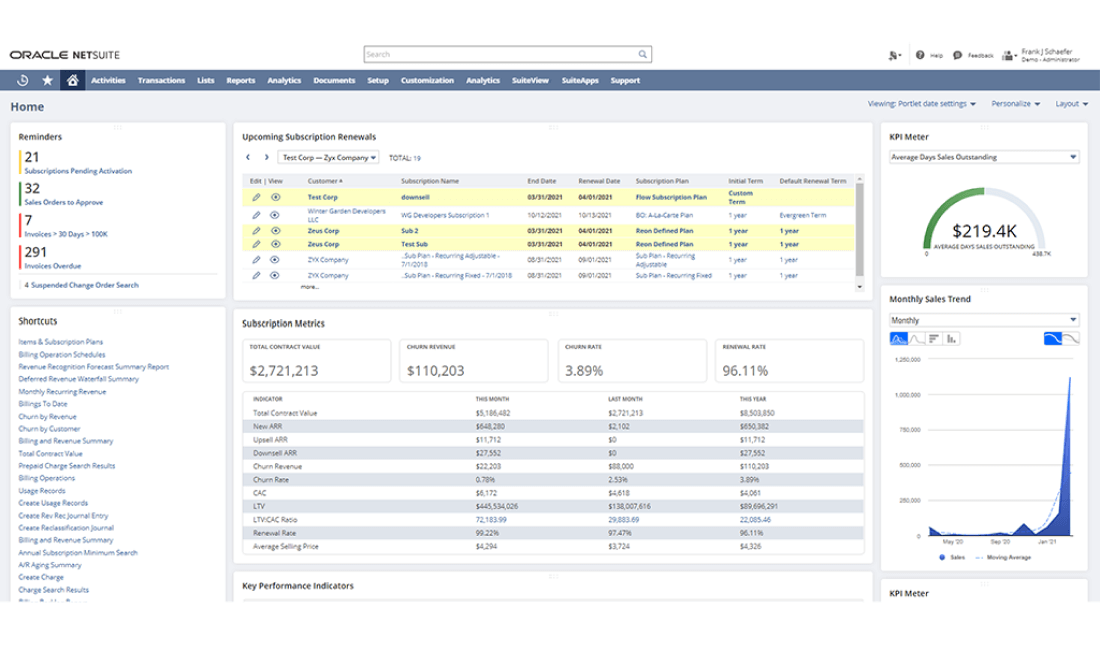
Task: Click the renewals table vertical scrollbar
Action: pyautogui.click(x=858, y=230)
